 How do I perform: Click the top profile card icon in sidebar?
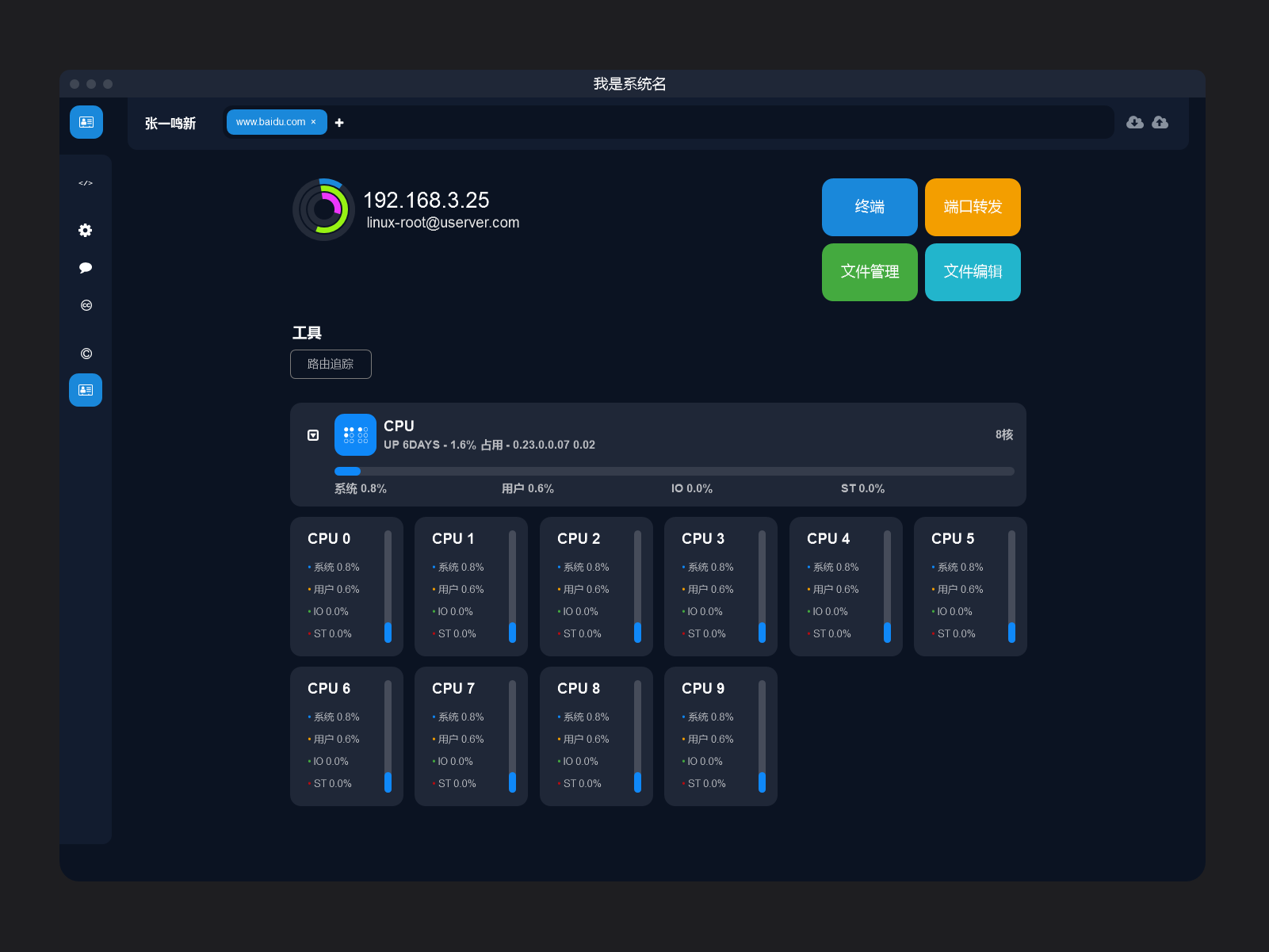point(86,122)
